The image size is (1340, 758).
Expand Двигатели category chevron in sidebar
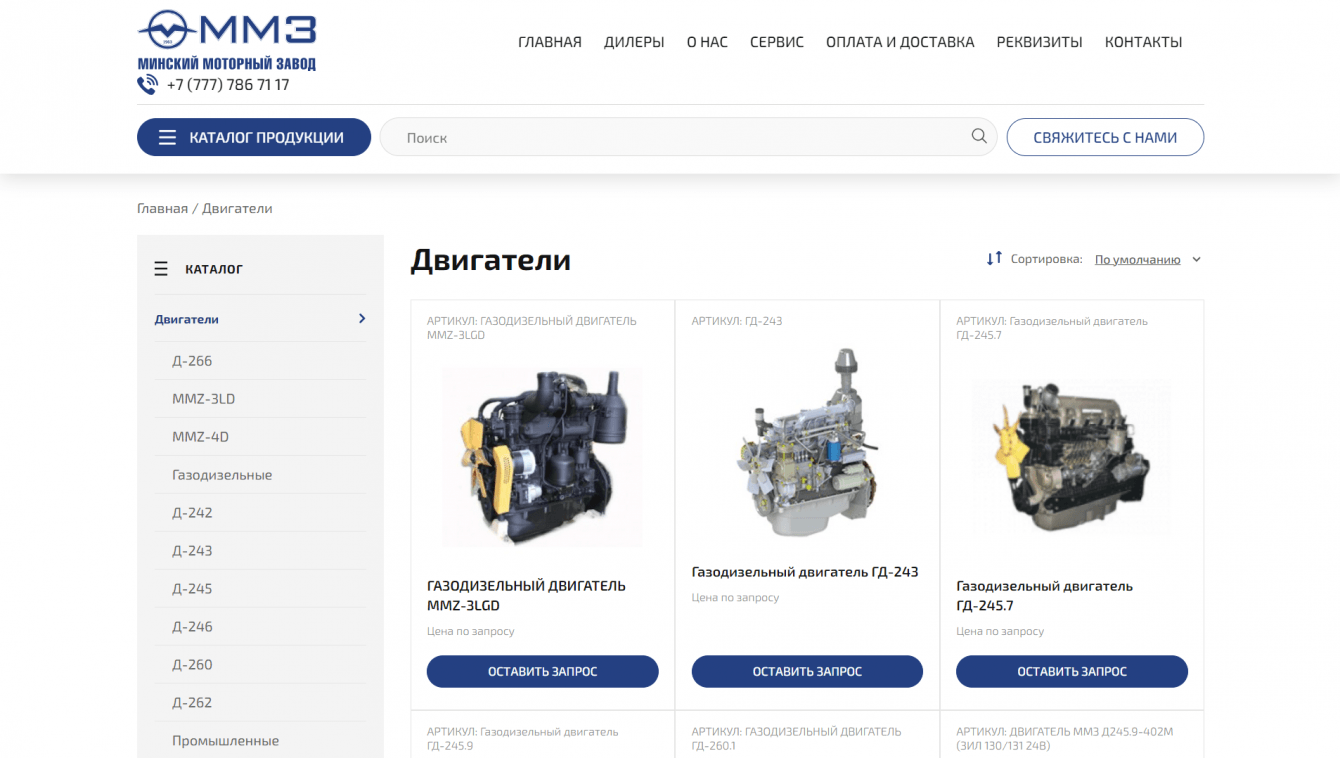362,319
